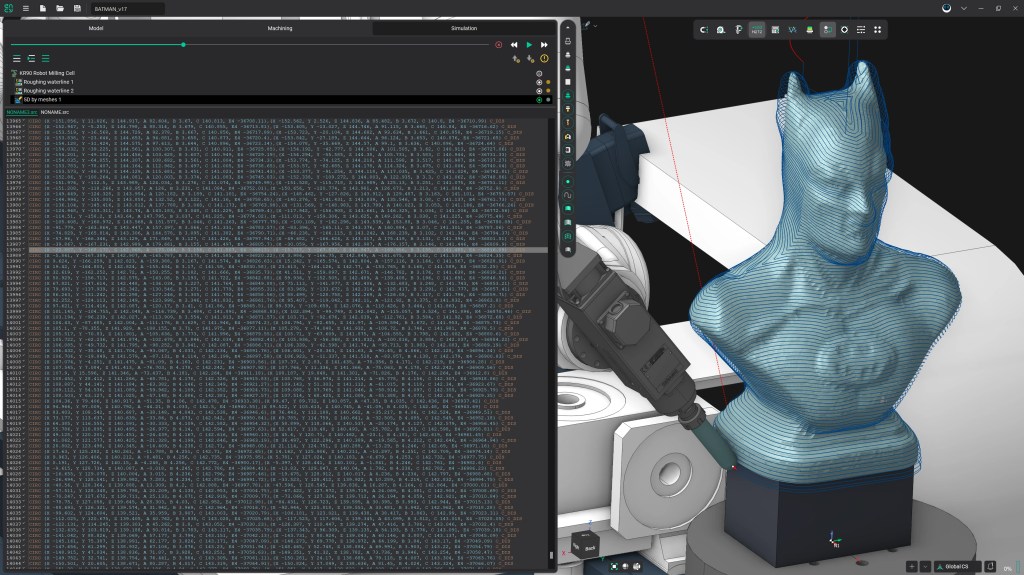Toggle cutting tool visibility icon

point(568,122)
